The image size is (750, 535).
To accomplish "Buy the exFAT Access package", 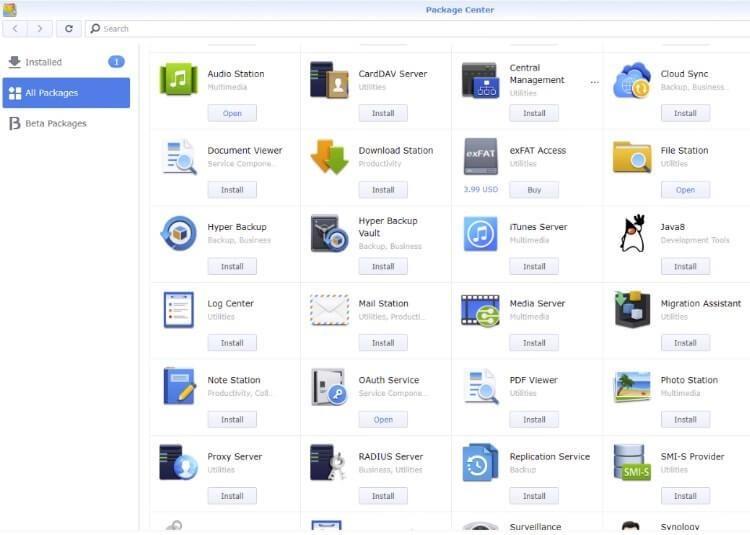I will [534, 190].
